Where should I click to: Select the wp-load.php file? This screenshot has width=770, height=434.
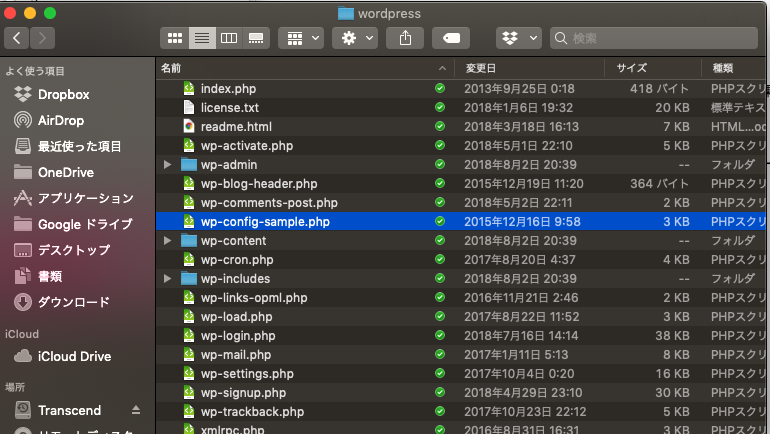(461, 317)
